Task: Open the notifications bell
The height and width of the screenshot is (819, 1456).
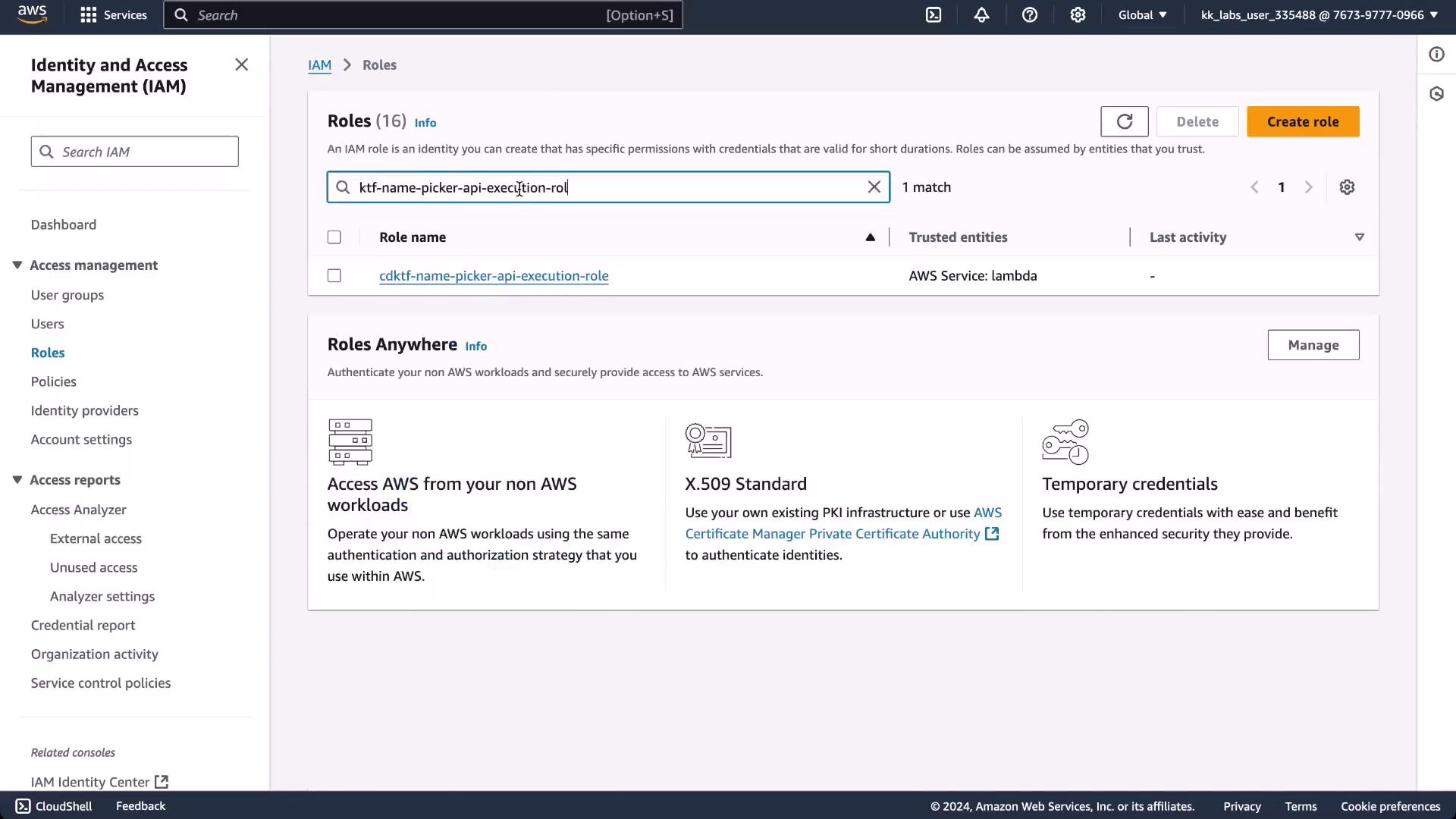Action: 981,15
